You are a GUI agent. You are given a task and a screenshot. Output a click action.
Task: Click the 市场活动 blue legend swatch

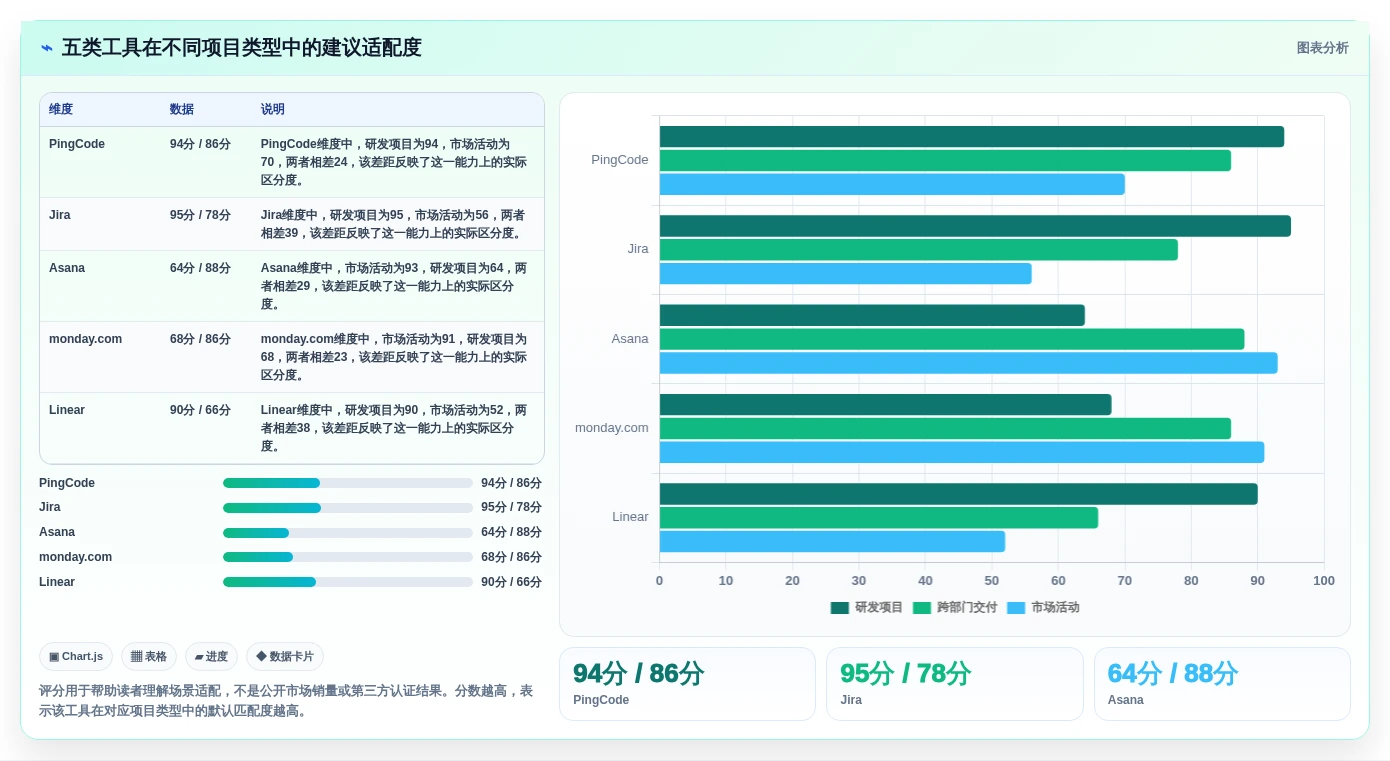click(x=1016, y=607)
